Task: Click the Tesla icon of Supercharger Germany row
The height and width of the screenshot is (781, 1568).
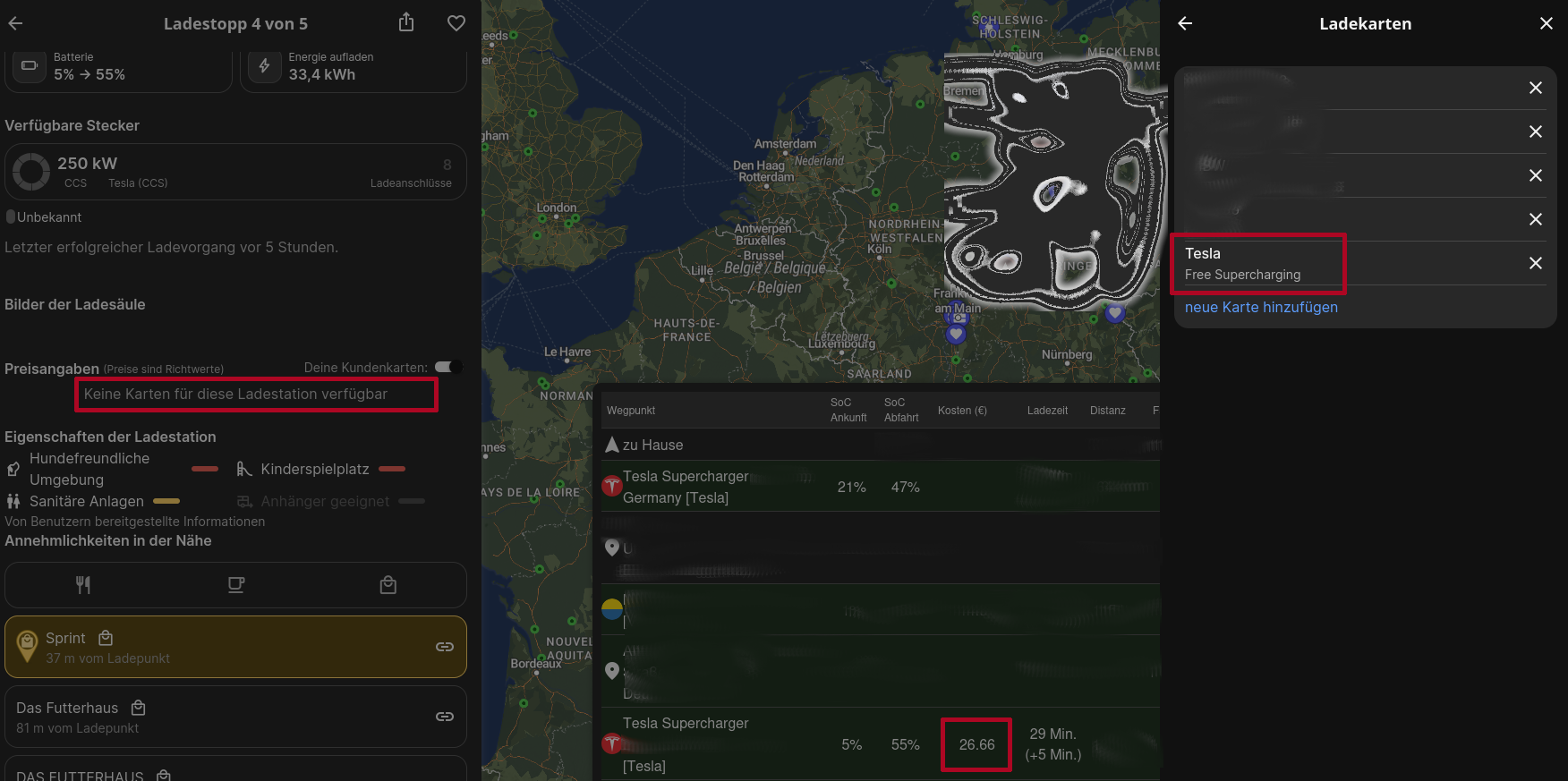Action: [612, 486]
